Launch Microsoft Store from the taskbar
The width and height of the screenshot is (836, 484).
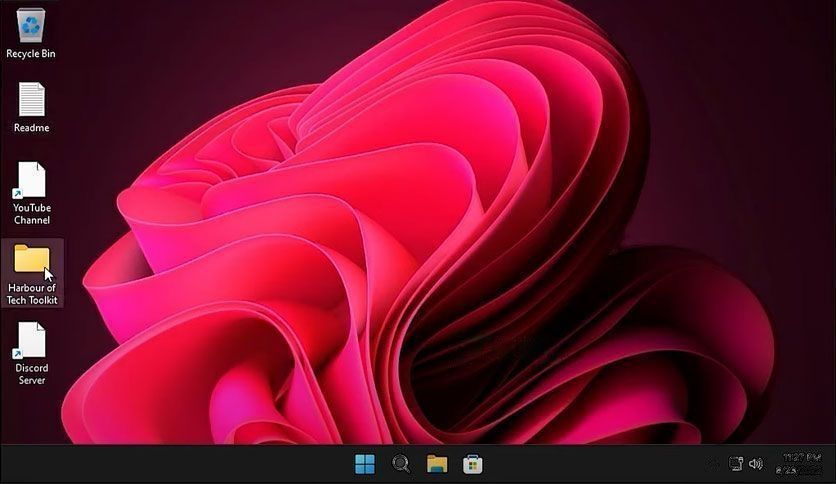(x=473, y=464)
